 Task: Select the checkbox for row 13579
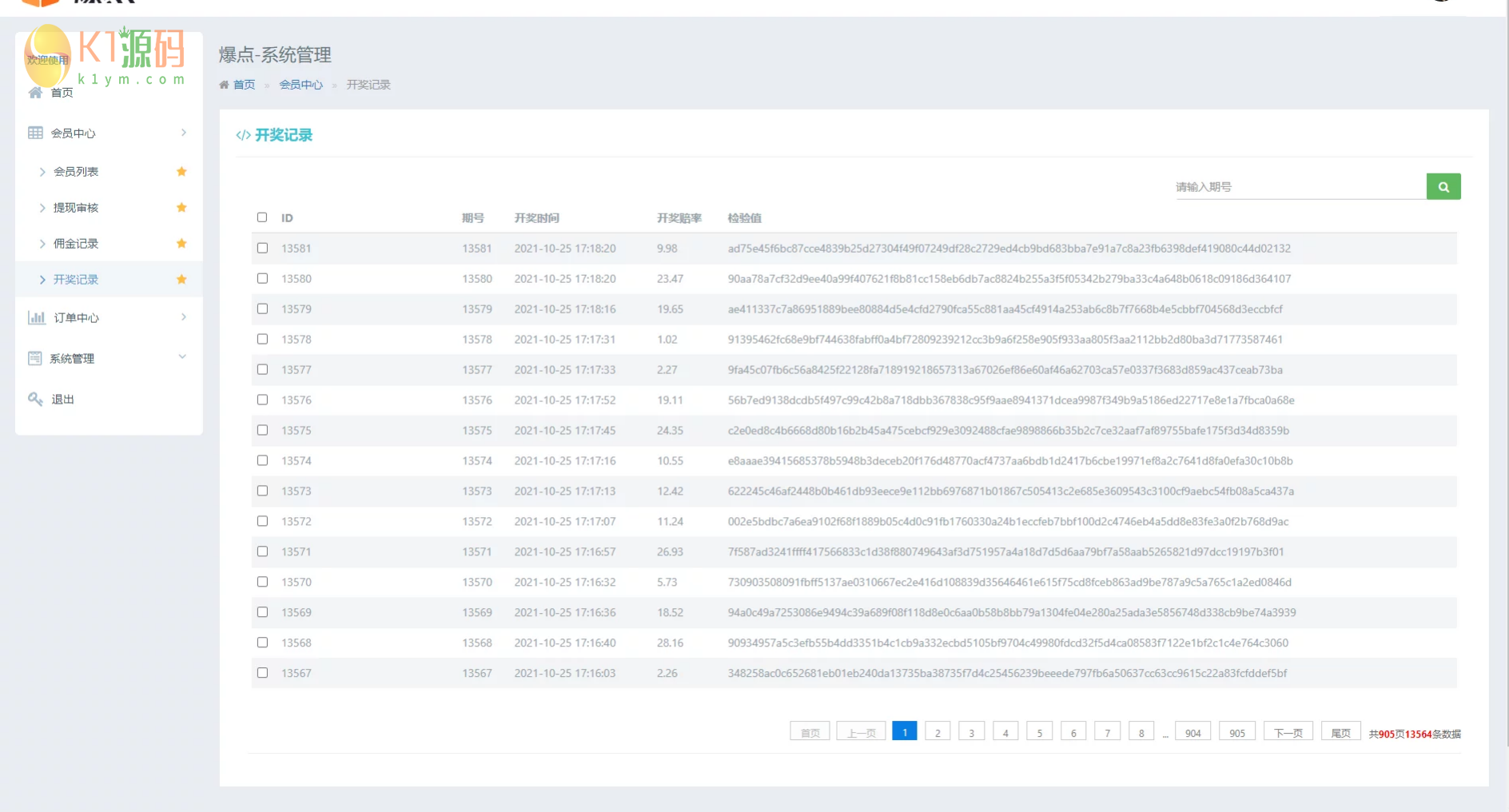[x=262, y=308]
